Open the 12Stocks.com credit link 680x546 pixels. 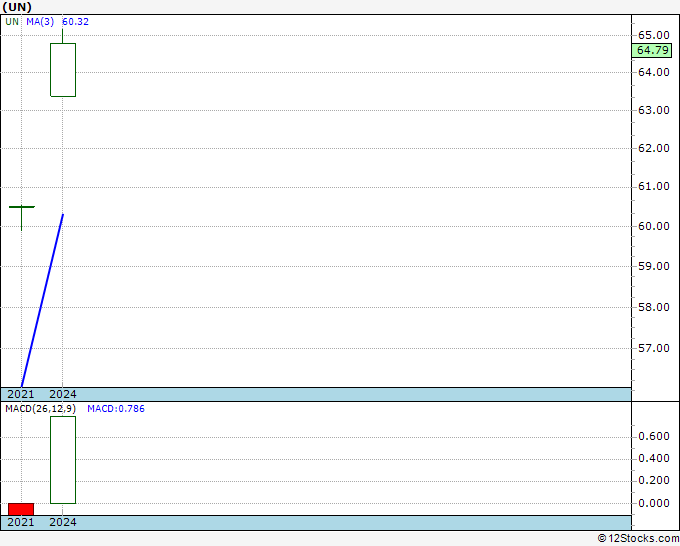pyautogui.click(x=638, y=539)
